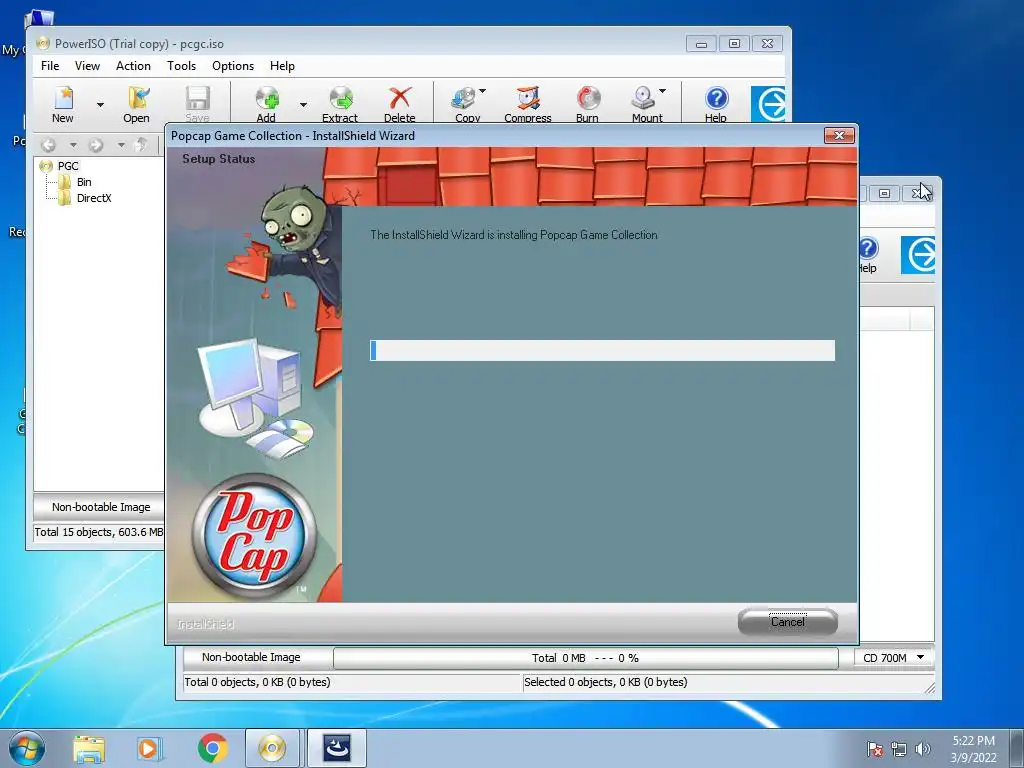Open the Windows Start menu
Image resolution: width=1024 pixels, height=768 pixels.
[x=27, y=748]
